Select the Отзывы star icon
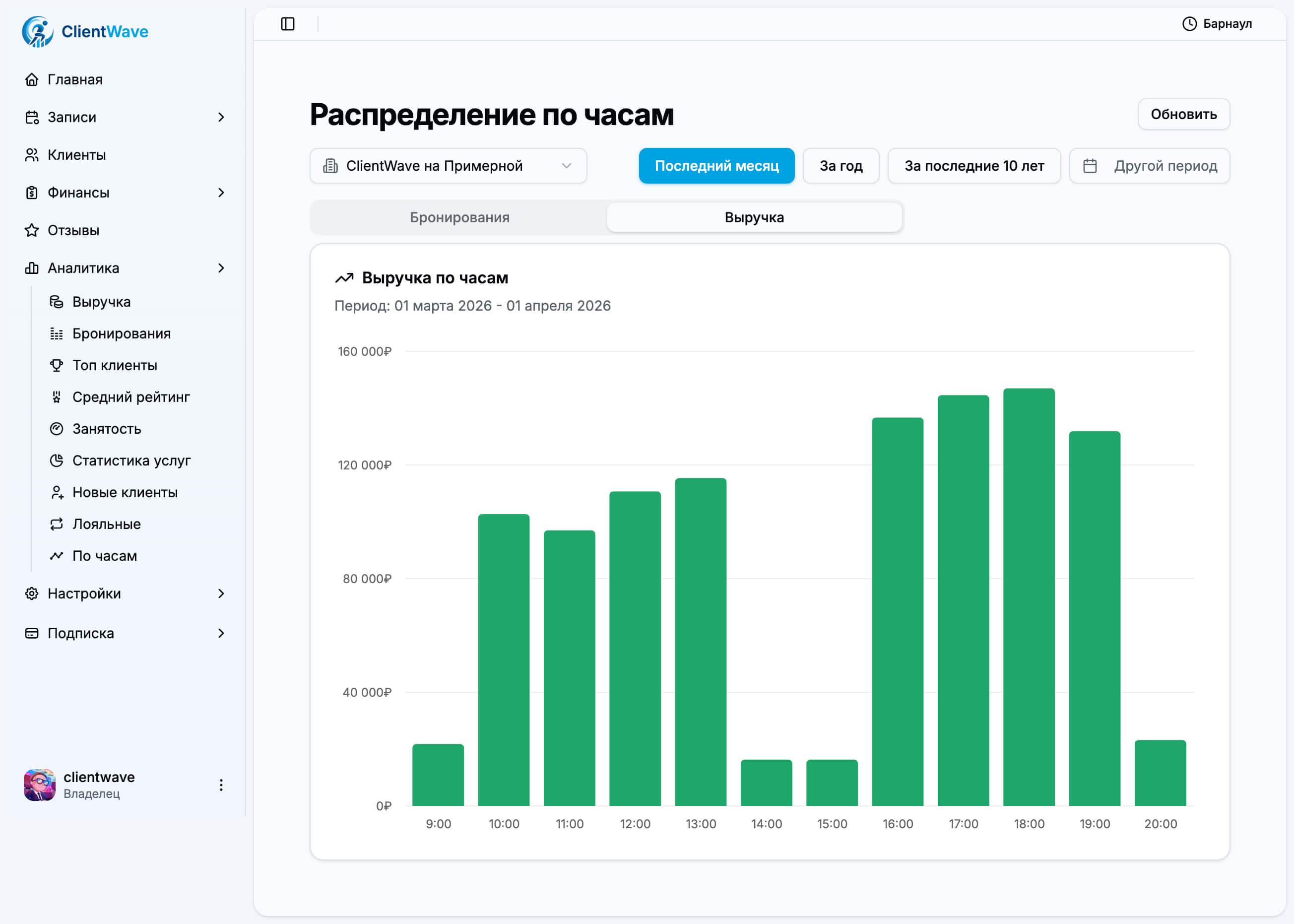Viewport: 1294px width, 924px height. coord(32,230)
